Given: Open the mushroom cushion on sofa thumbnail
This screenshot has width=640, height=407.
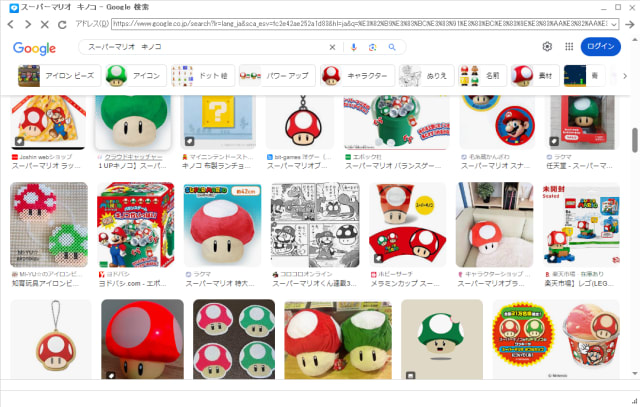Looking at the screenshot, I should [x=494, y=225].
